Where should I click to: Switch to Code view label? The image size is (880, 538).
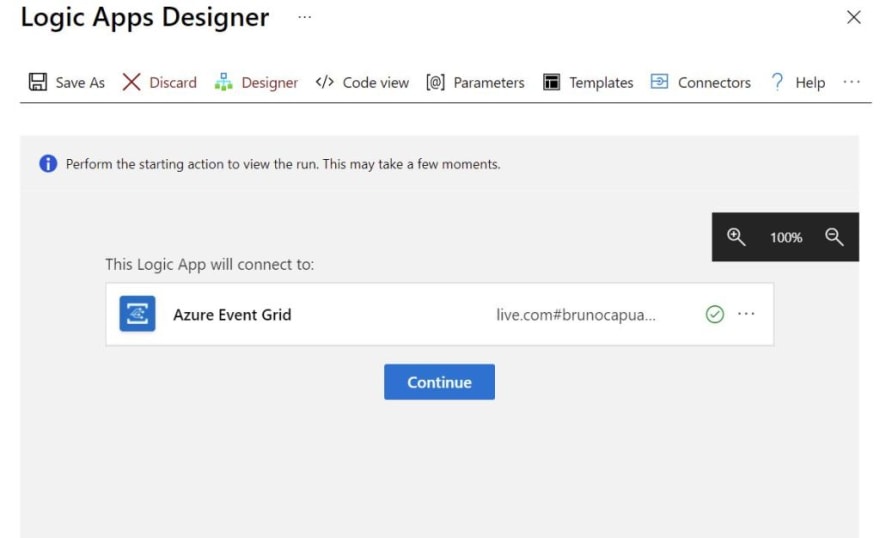click(375, 82)
